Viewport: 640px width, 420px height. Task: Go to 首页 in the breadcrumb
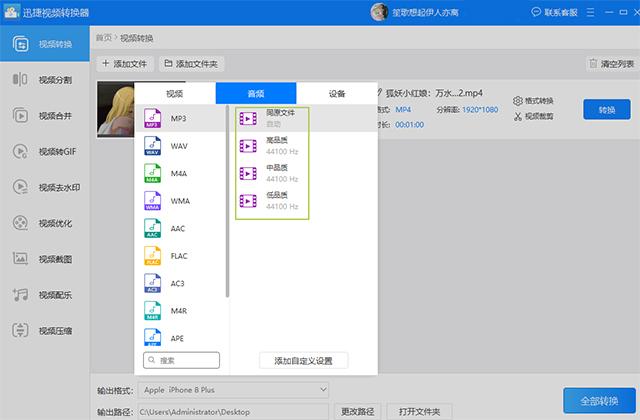pyautogui.click(x=104, y=38)
